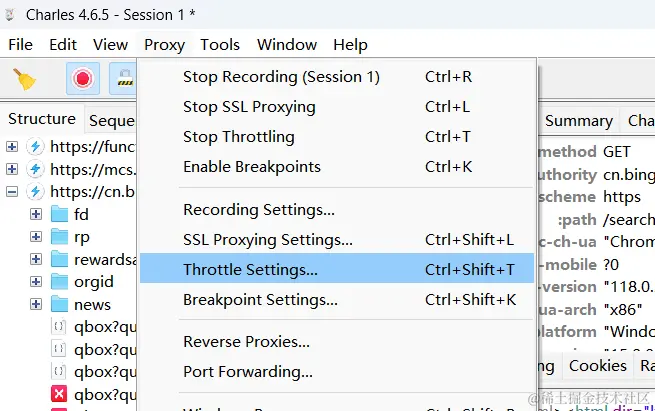Click the broom clear session icon

[24, 78]
